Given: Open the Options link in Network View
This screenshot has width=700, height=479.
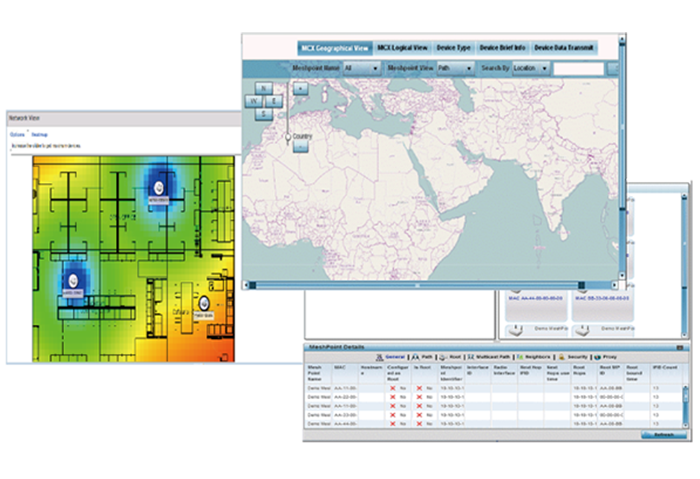Looking at the screenshot, I should pyautogui.click(x=17, y=134).
